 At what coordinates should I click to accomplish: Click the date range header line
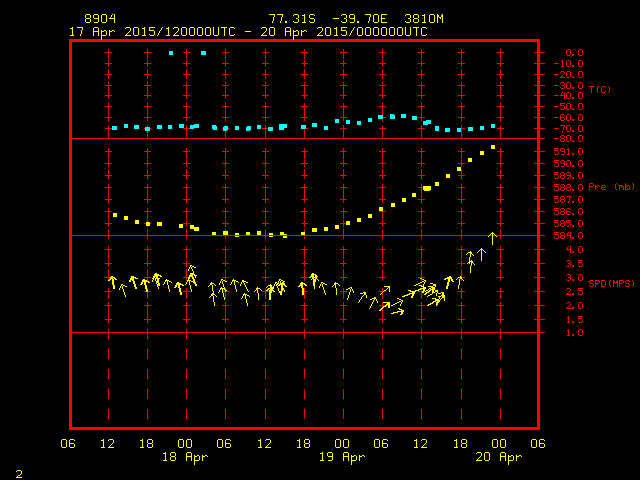coord(248,32)
